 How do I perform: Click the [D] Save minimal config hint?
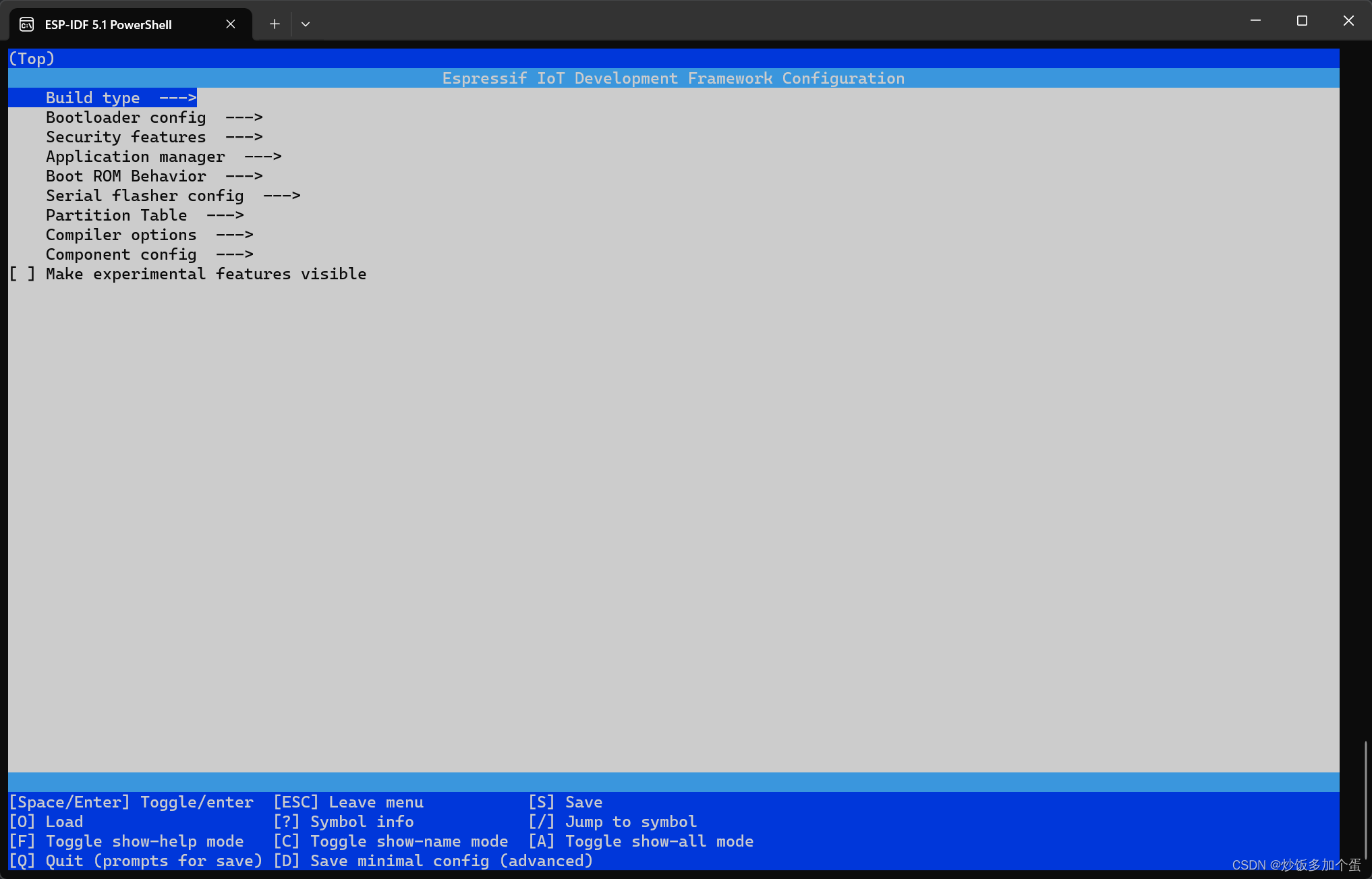tap(433, 861)
